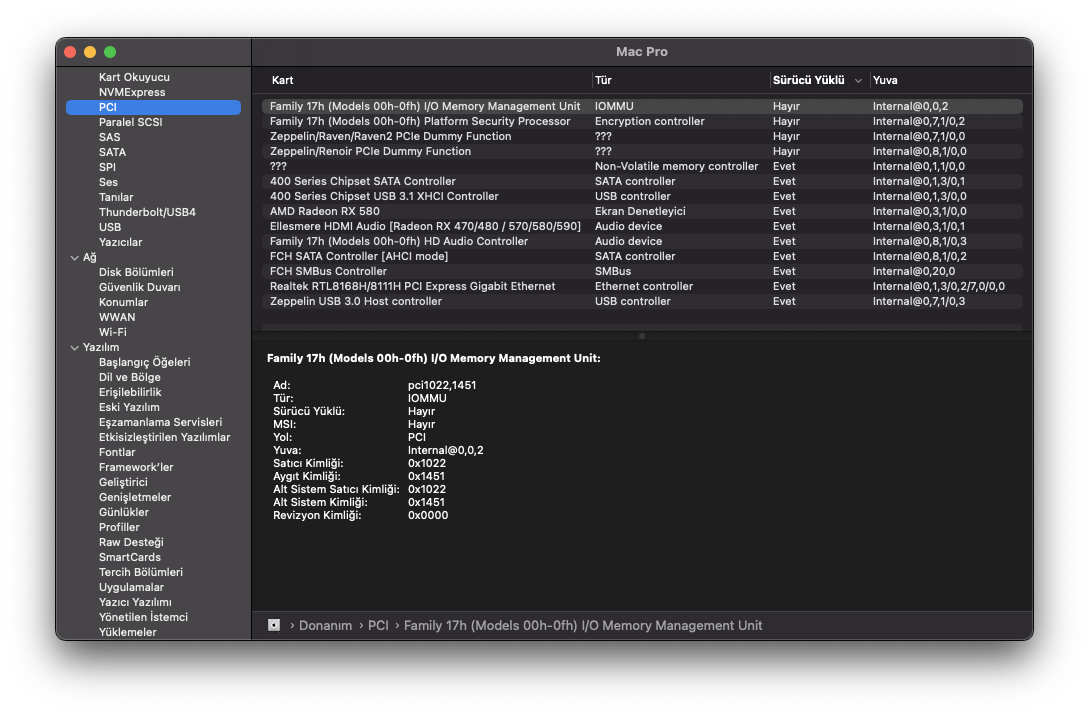Select the Wi-Fi sidebar entry
1089x714 pixels.
[112, 332]
